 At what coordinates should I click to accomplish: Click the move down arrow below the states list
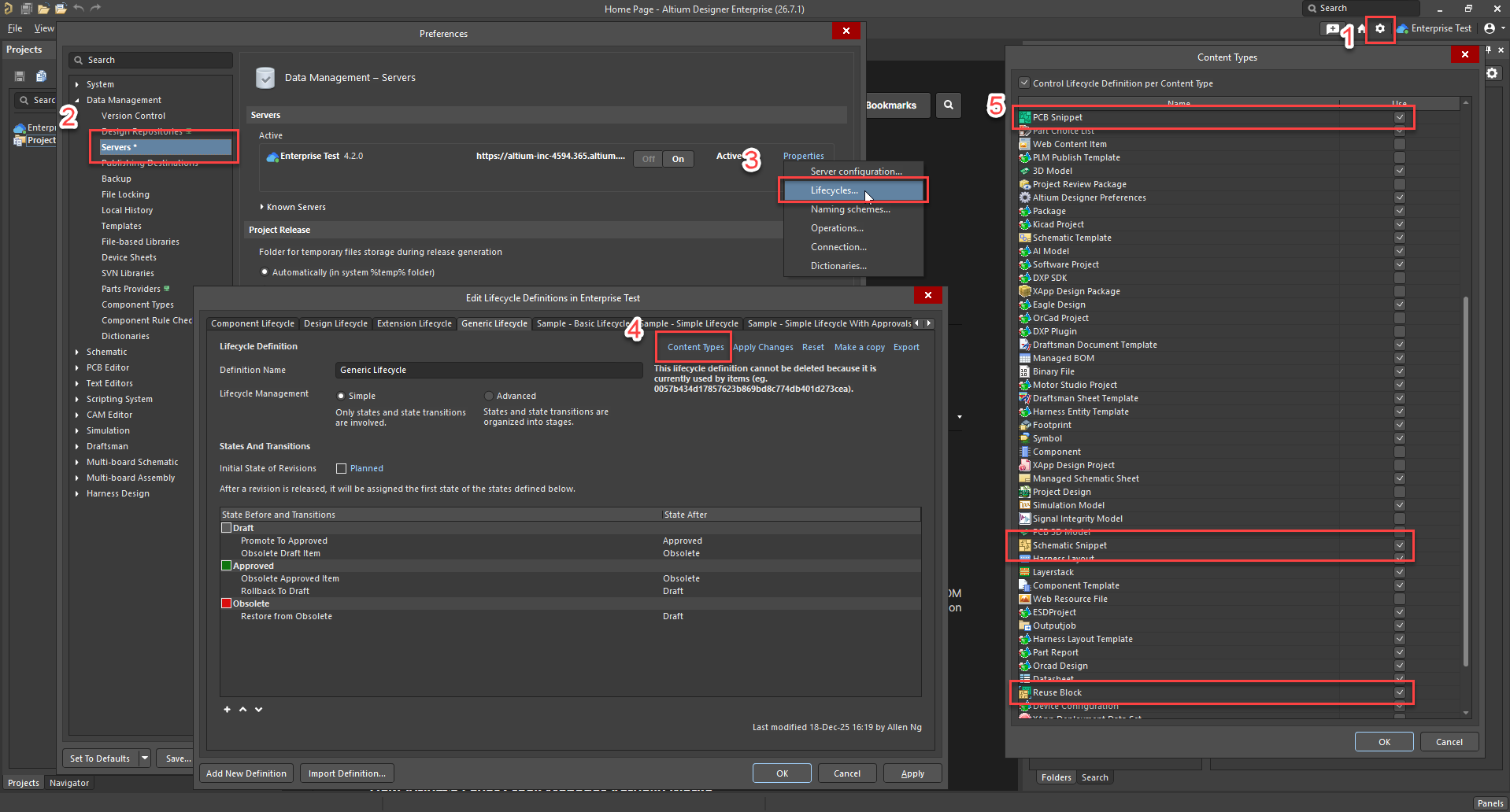(x=259, y=710)
